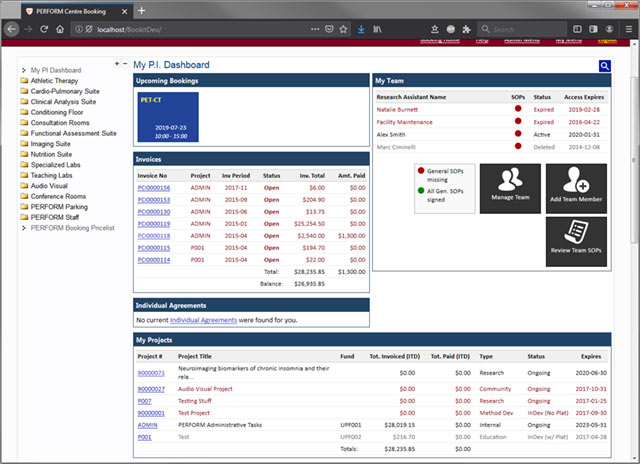Switch to the PERFORM Centre Booking tab
This screenshot has width=640, height=464.
click(68, 9)
